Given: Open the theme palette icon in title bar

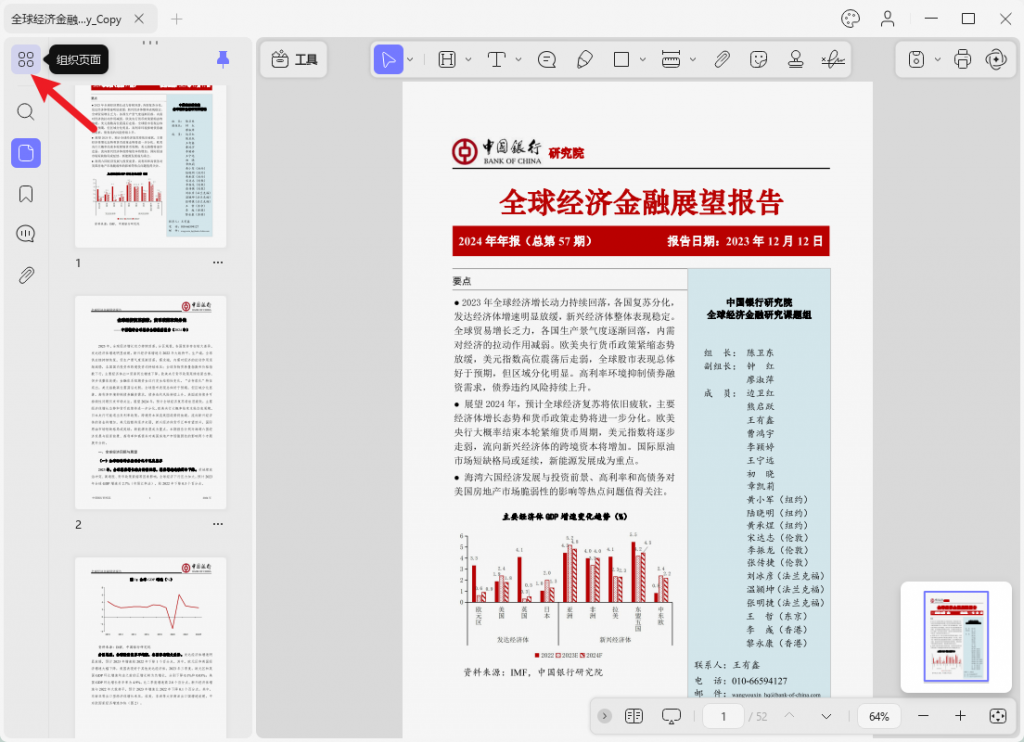Looking at the screenshot, I should click(850, 19).
